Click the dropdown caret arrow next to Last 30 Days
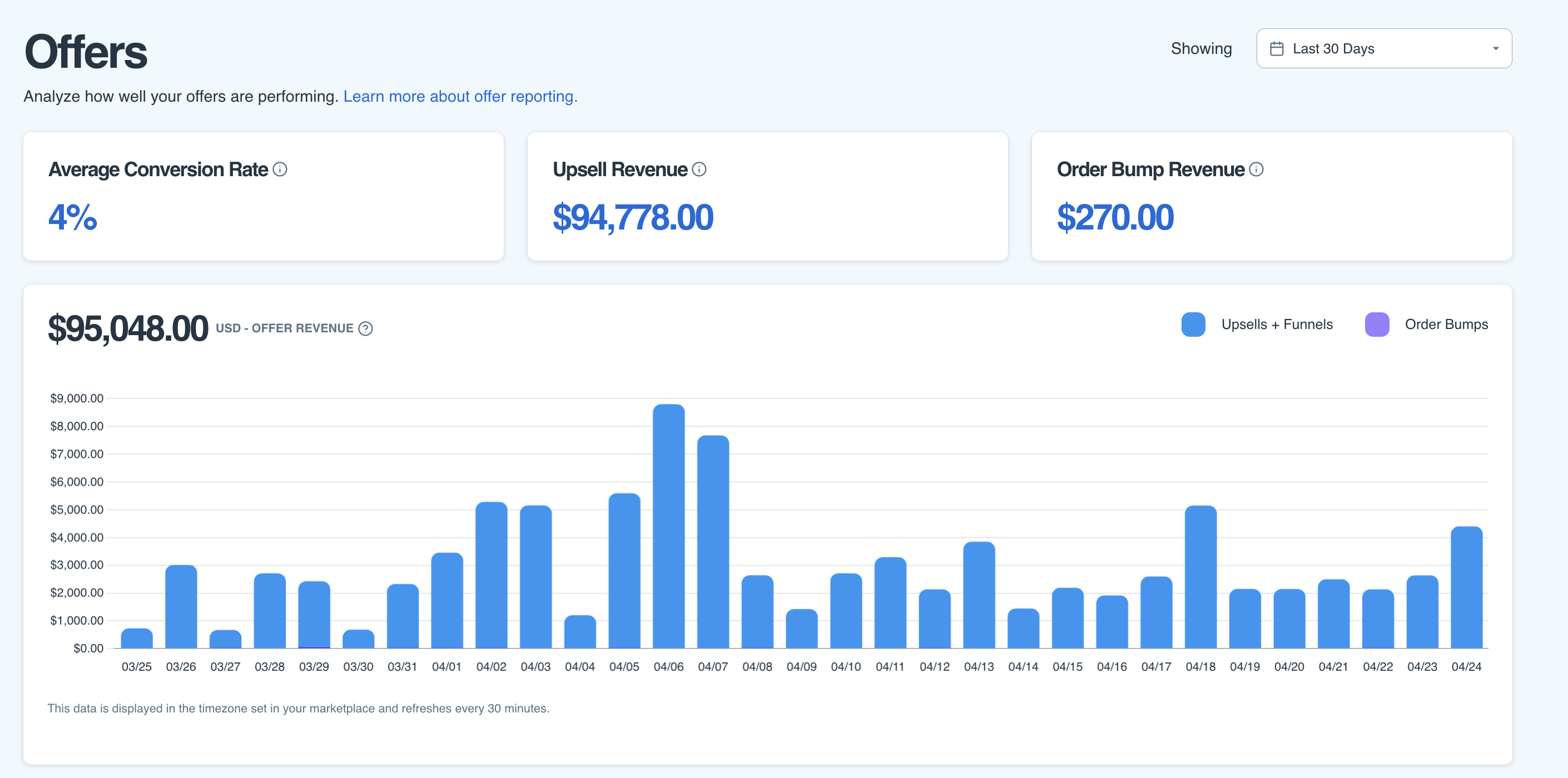 [1496, 49]
